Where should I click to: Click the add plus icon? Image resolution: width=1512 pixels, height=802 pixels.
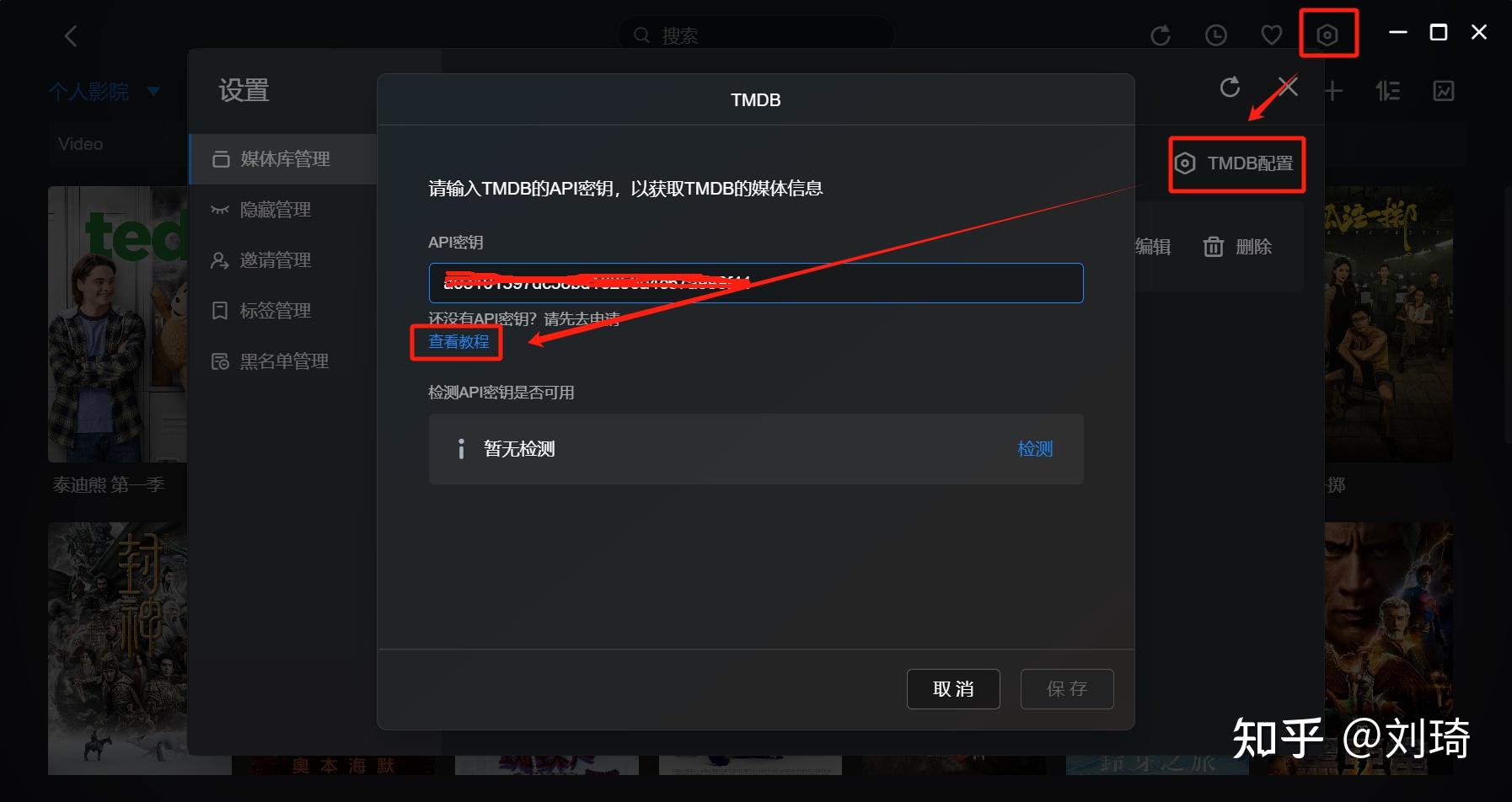[x=1333, y=91]
